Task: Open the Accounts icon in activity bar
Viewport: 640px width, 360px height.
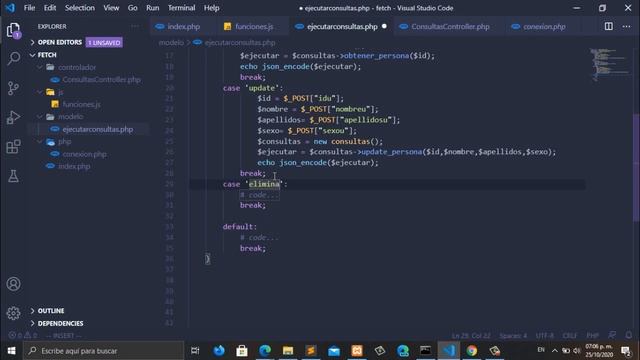Action: click(x=13, y=284)
